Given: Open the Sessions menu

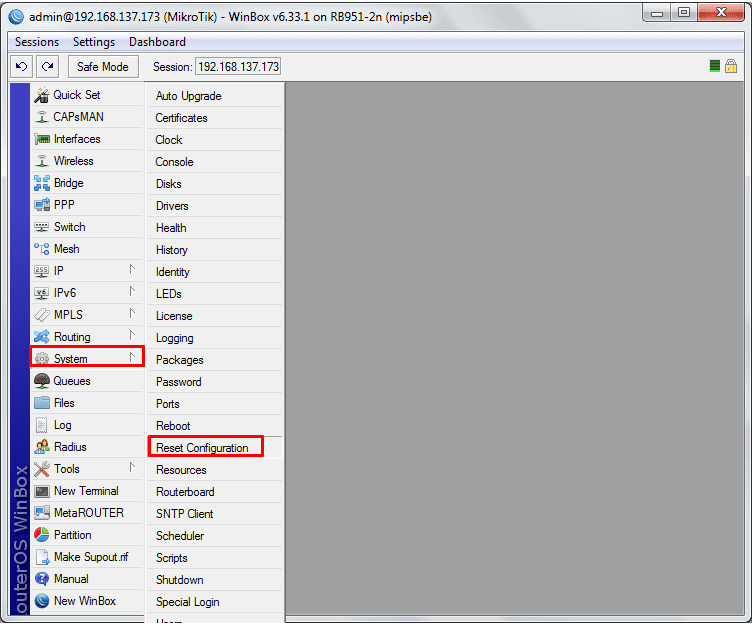Looking at the screenshot, I should pos(37,42).
